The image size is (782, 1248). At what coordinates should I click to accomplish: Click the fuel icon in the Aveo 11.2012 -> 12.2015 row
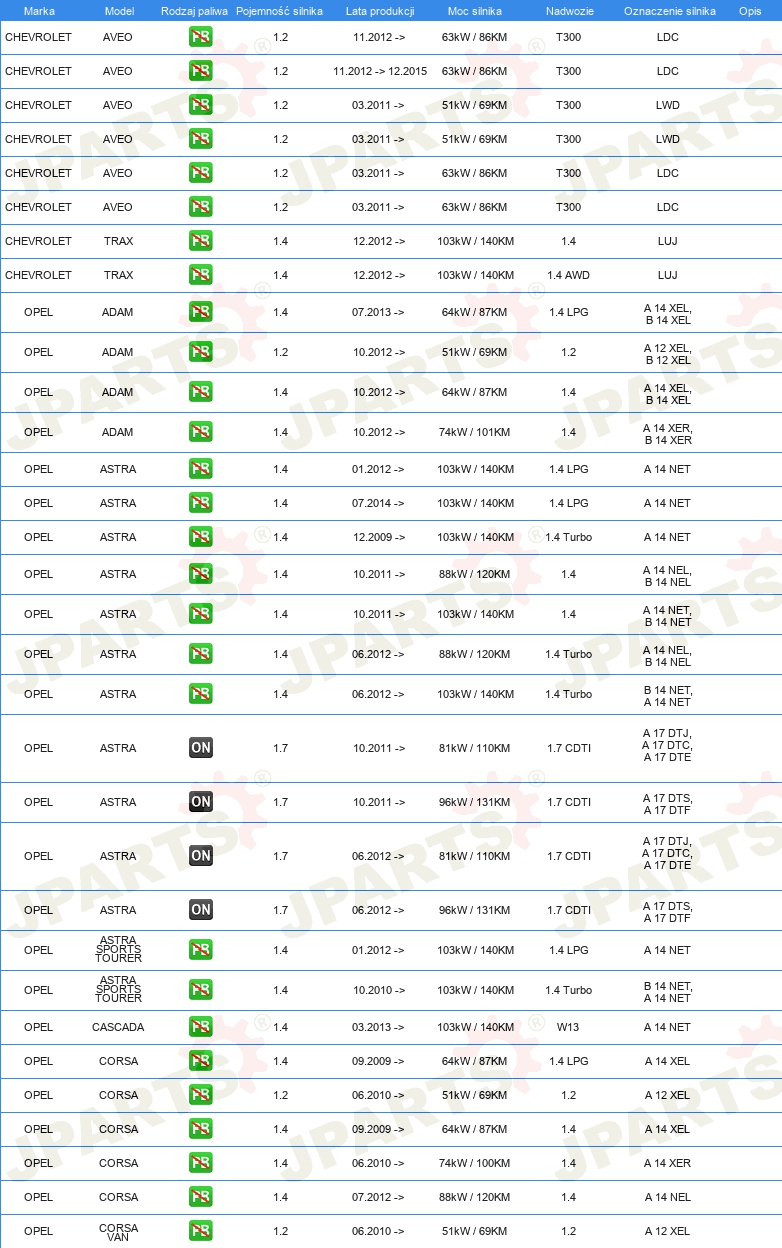[201, 70]
